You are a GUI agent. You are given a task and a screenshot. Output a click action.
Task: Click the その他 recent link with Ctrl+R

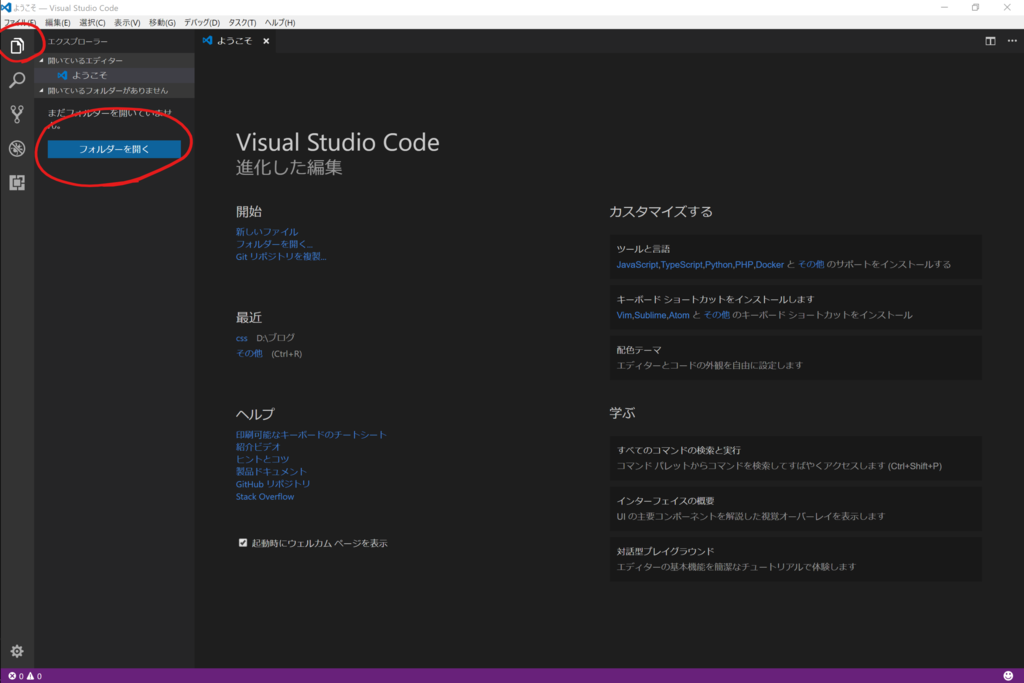[249, 353]
